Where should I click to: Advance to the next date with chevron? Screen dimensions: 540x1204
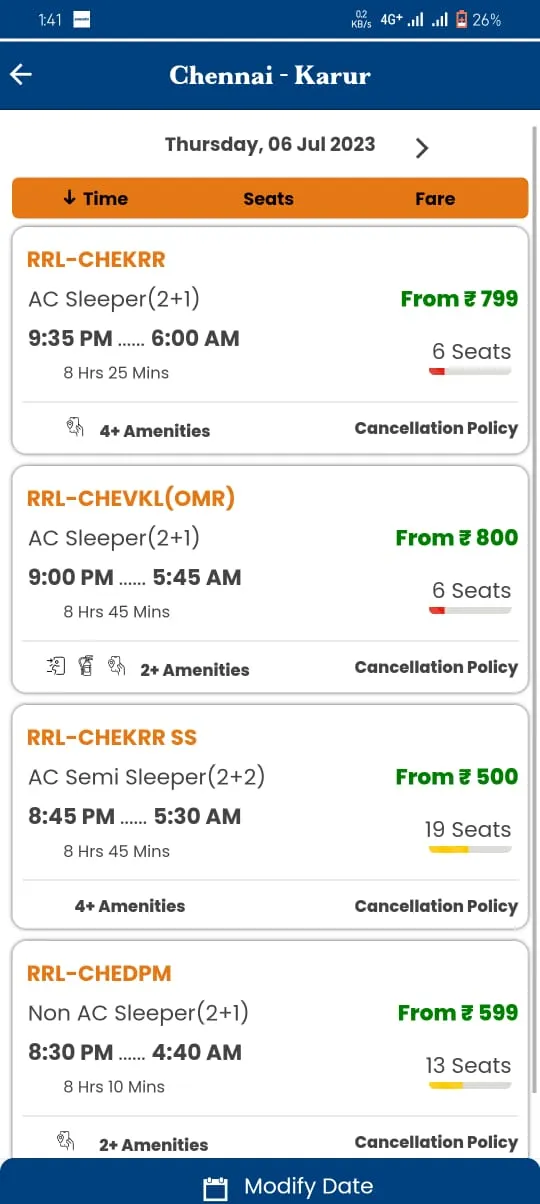pyautogui.click(x=422, y=148)
